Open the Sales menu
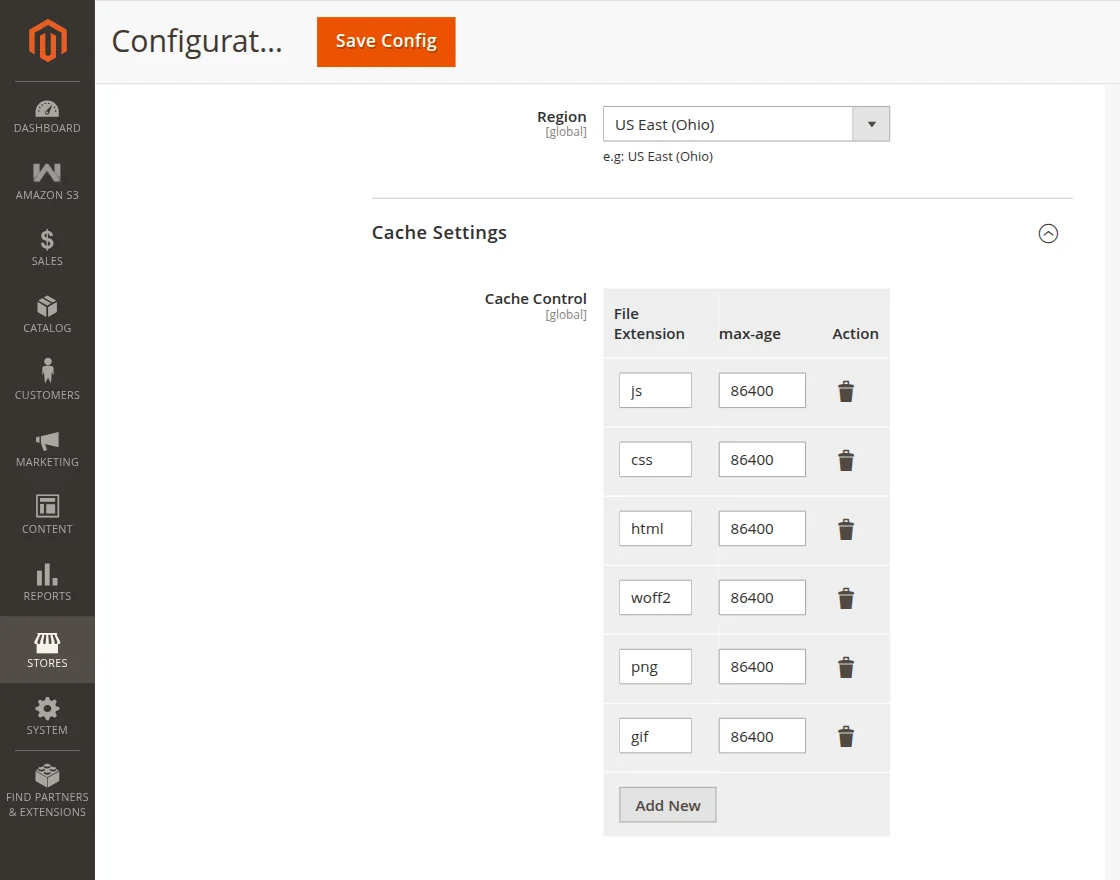 [47, 248]
